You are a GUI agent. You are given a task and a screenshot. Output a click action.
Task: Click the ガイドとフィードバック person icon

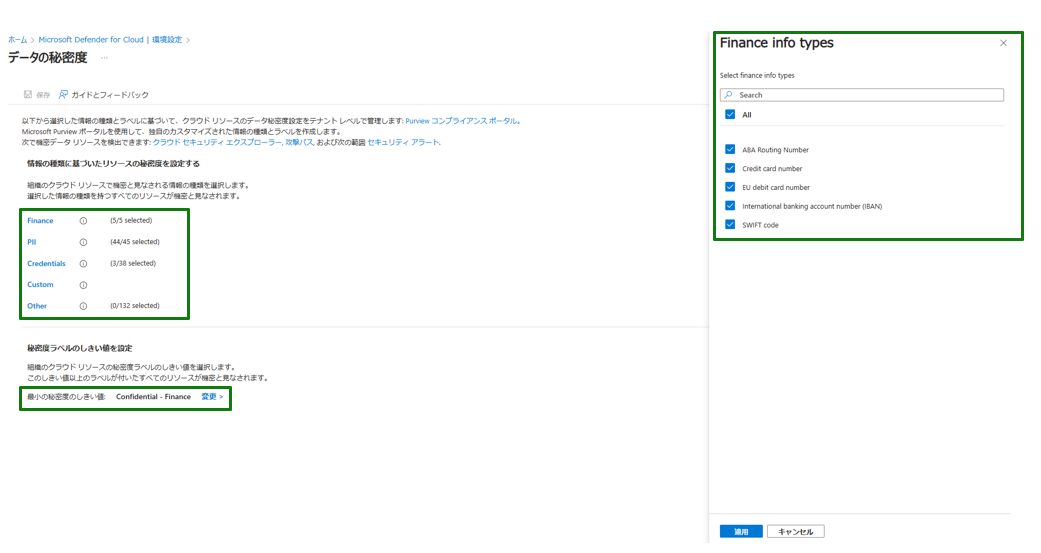coord(63,94)
